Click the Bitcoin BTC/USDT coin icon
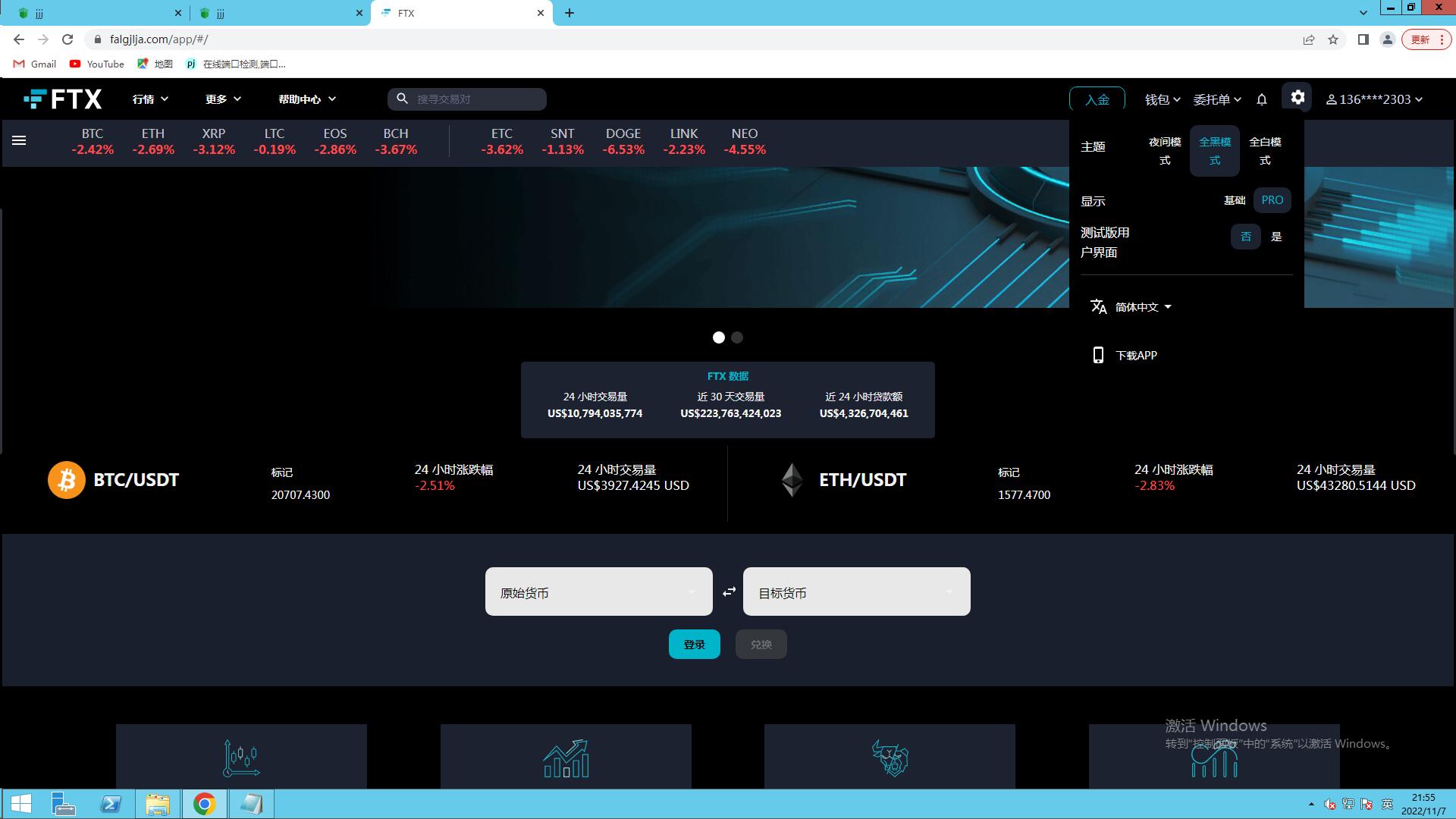 pyautogui.click(x=67, y=480)
